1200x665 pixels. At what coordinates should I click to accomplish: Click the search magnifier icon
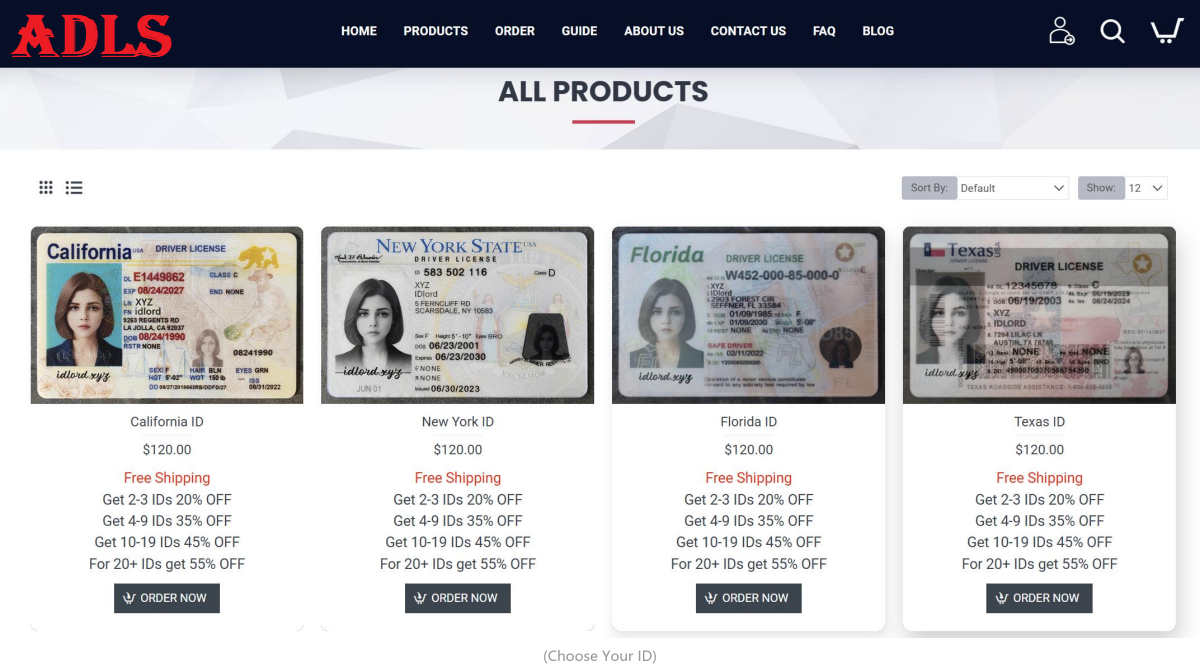point(1113,31)
